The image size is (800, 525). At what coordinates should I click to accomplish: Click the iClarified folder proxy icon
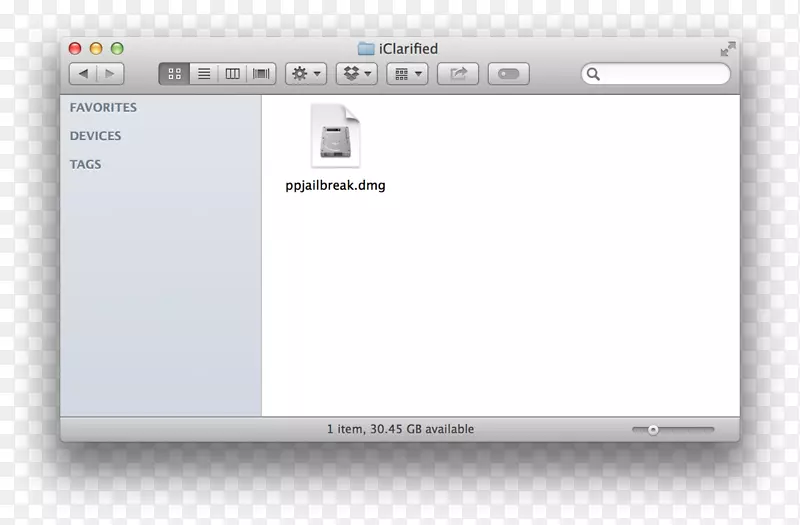click(x=366, y=48)
